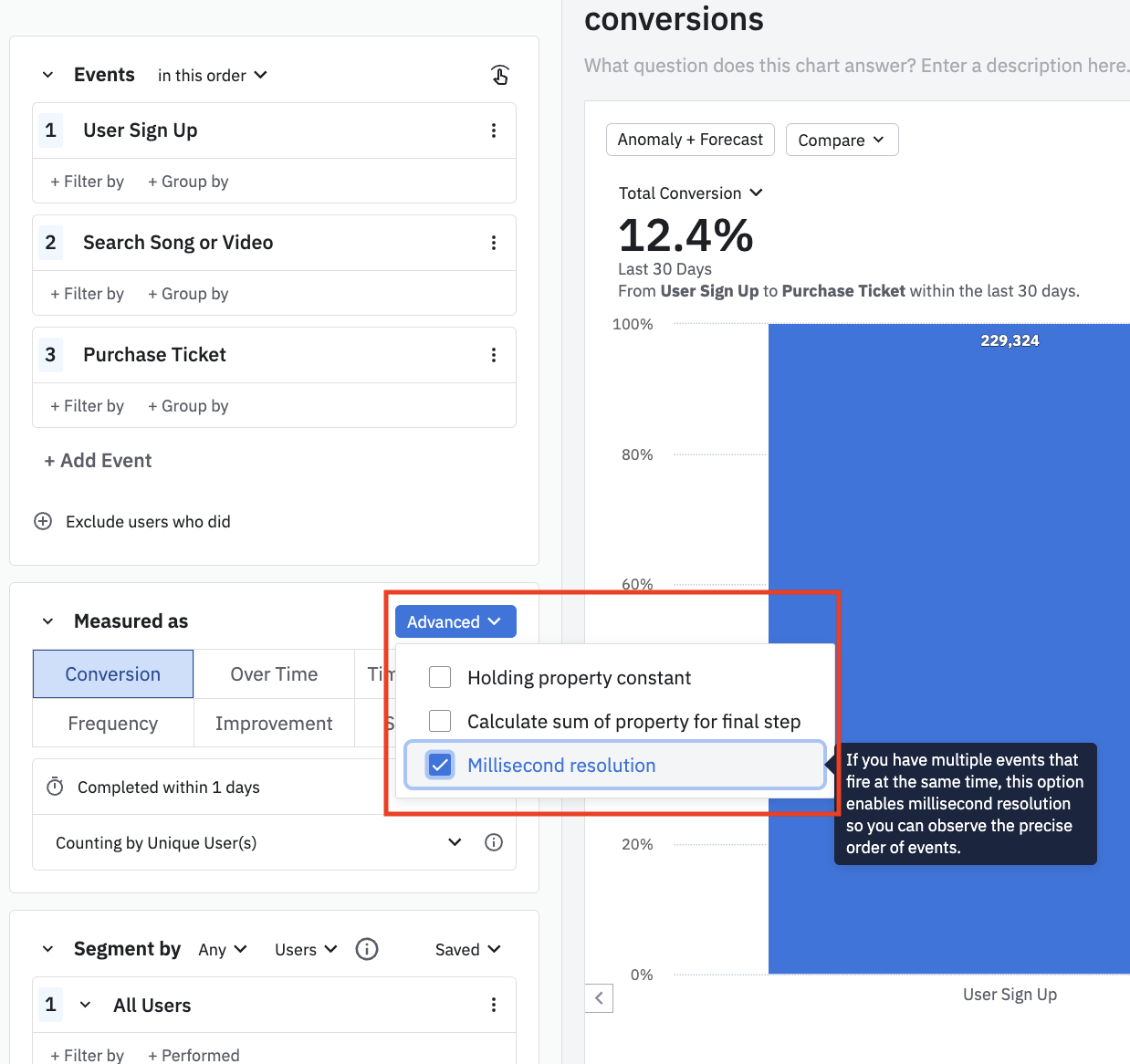Click the Anomaly + Forecast button
The image size is (1130, 1064).
pos(690,140)
